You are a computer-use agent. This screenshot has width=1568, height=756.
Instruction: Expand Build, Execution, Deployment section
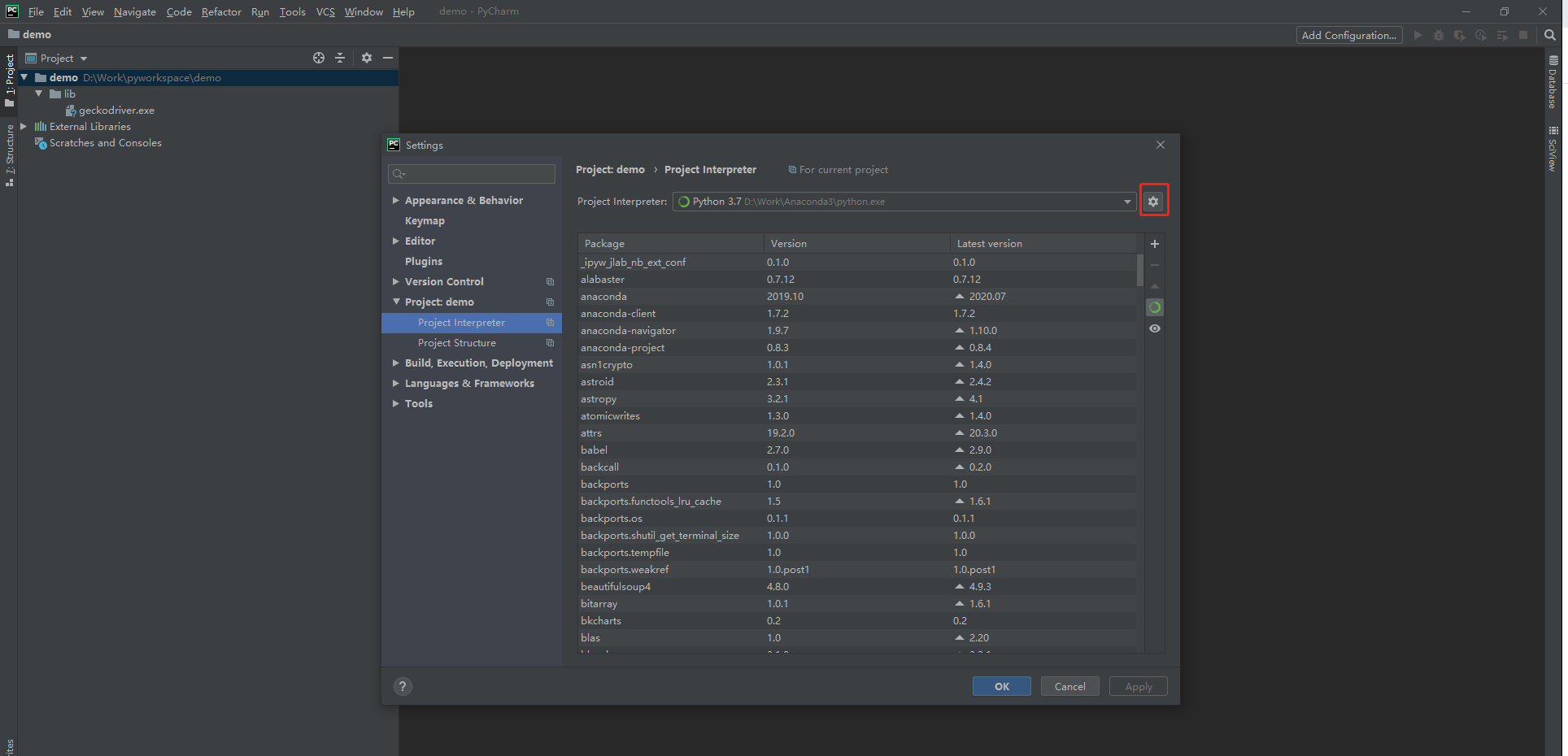(395, 363)
